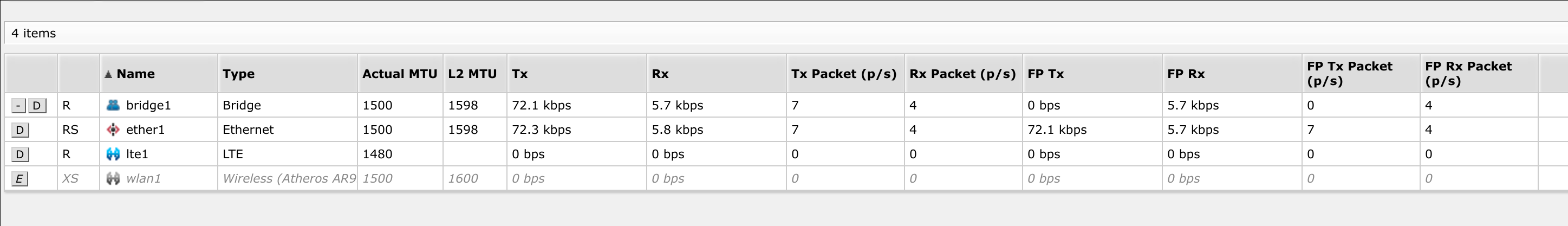Click the lte1 LTE interface icon

pyautogui.click(x=113, y=154)
